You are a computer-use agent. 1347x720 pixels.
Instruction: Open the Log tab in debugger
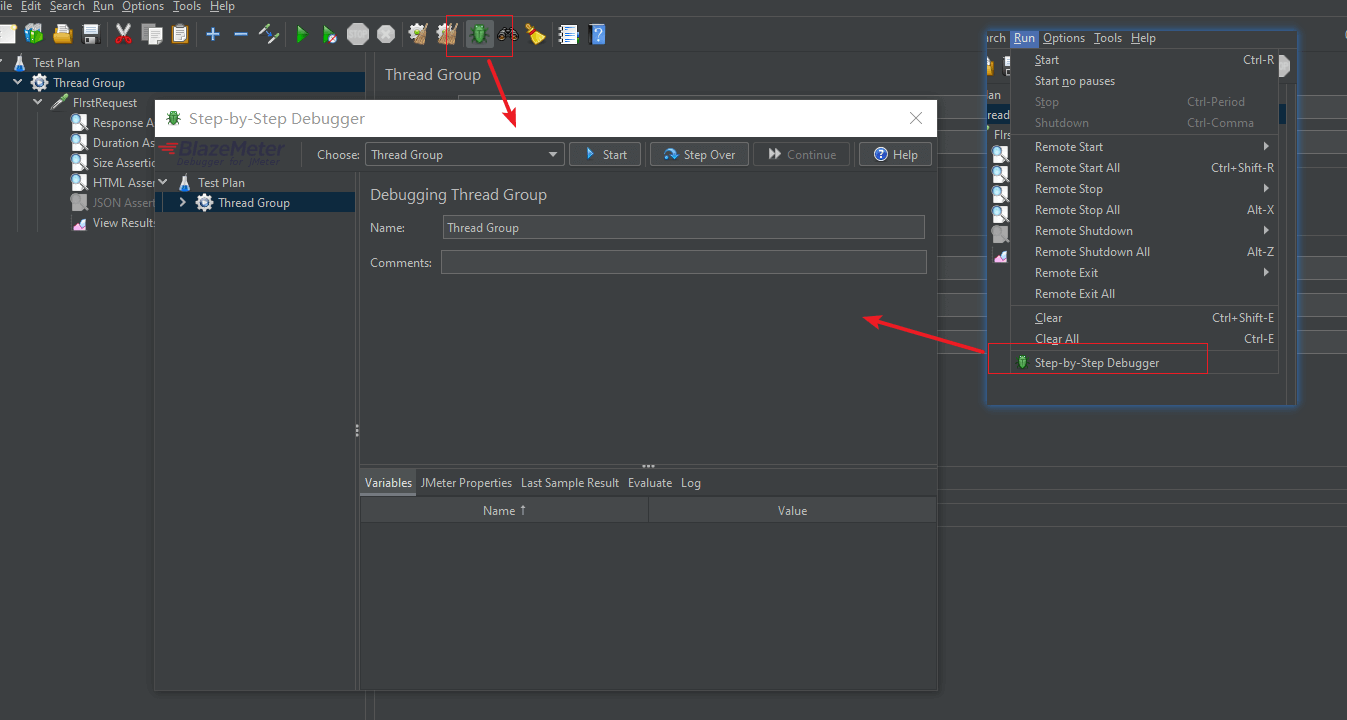click(691, 483)
